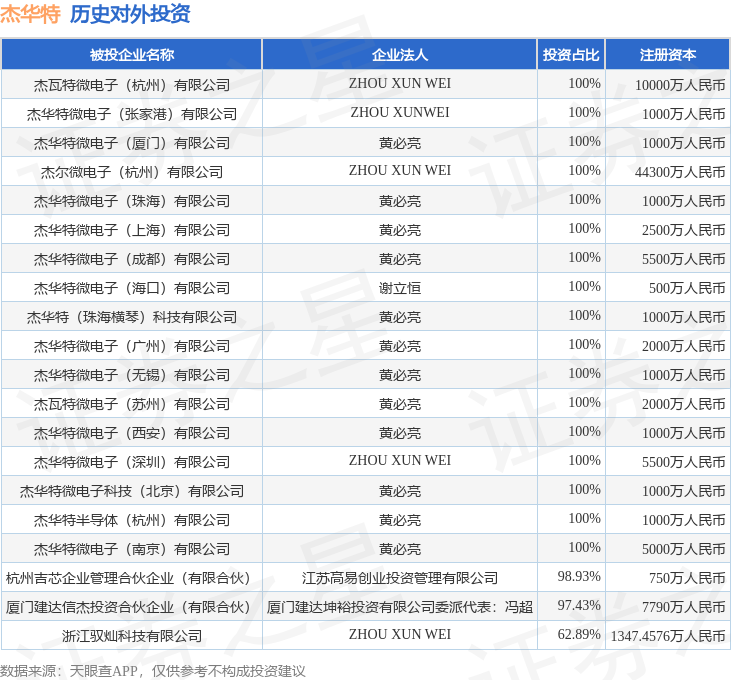This screenshot has height=680, width=731.
Task: Click 100% in 海口 row
Action: (584, 286)
